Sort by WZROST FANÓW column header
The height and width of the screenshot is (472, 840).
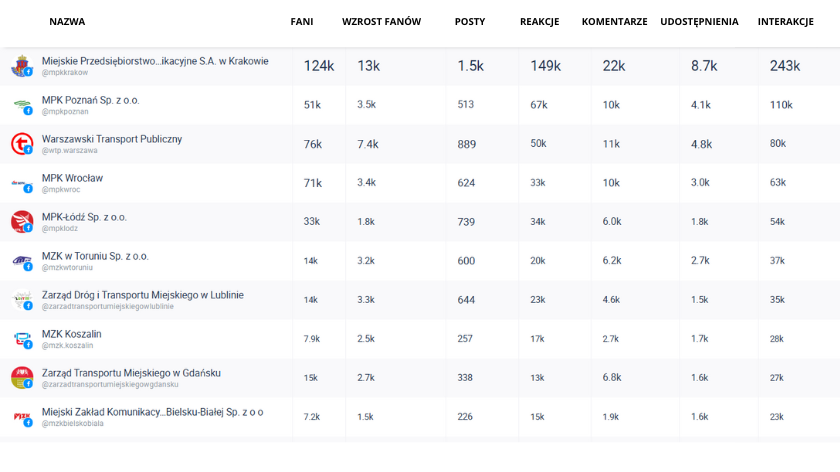(x=381, y=21)
